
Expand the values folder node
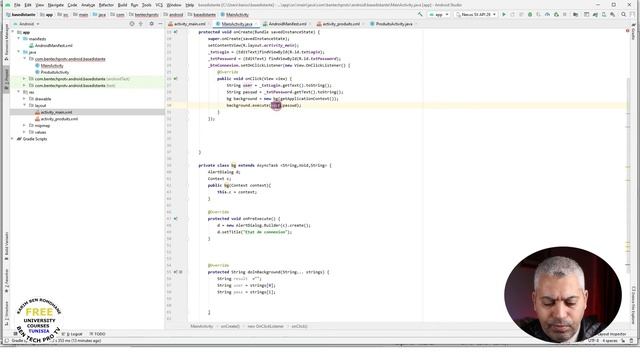pos(24,132)
